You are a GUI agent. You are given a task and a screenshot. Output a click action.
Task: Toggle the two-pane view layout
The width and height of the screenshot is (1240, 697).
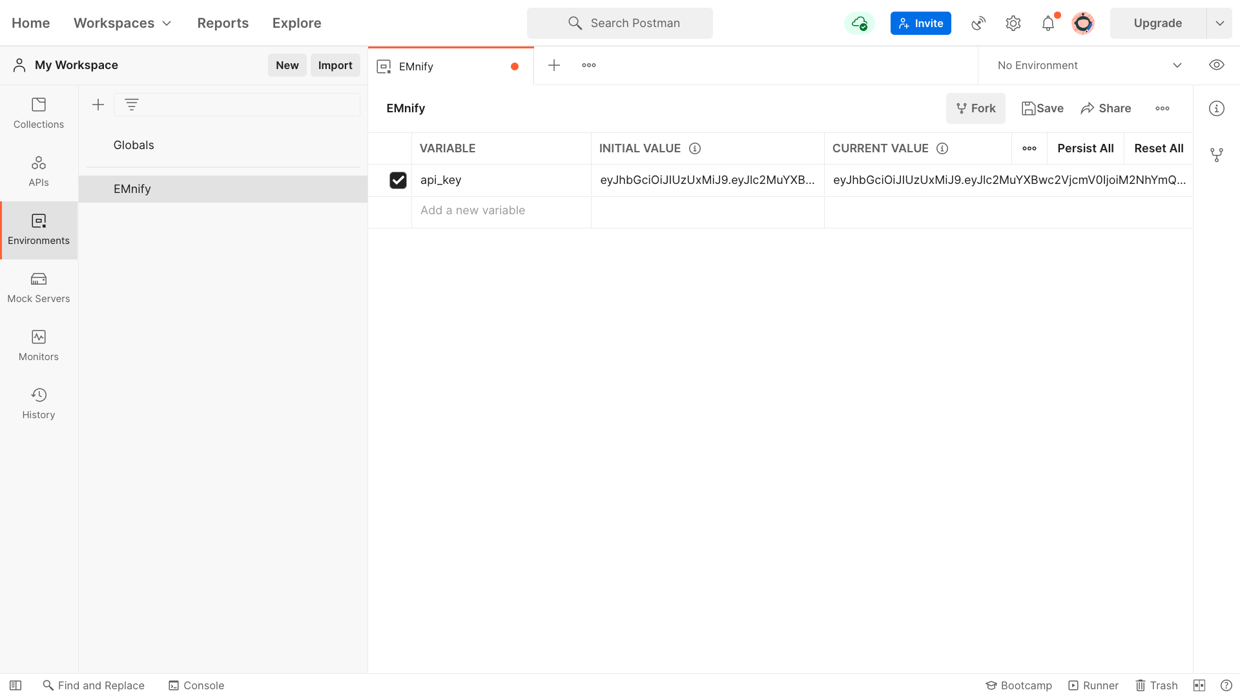coord(1199,685)
